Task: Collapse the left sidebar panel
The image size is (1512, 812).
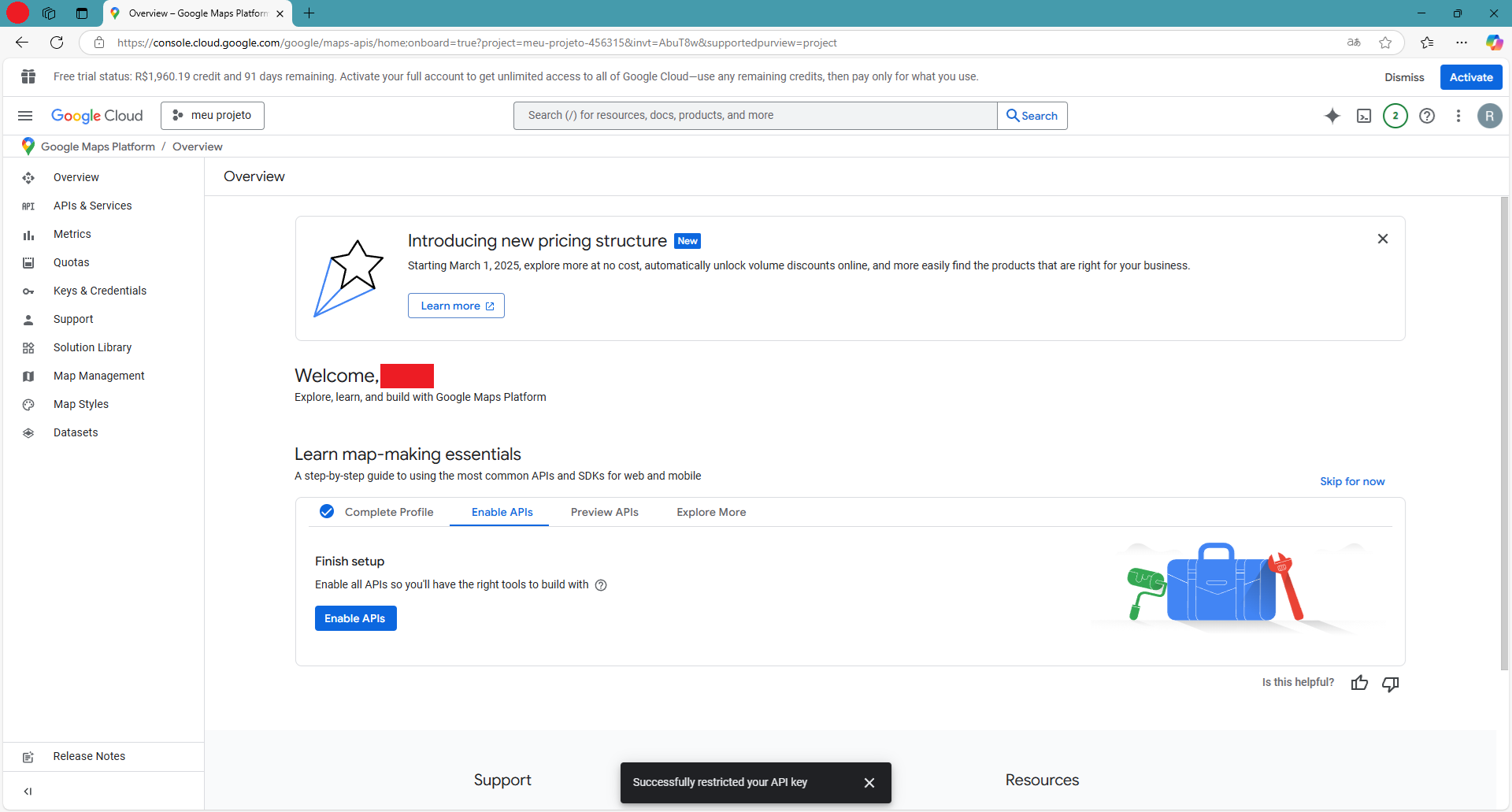Action: click(x=28, y=791)
